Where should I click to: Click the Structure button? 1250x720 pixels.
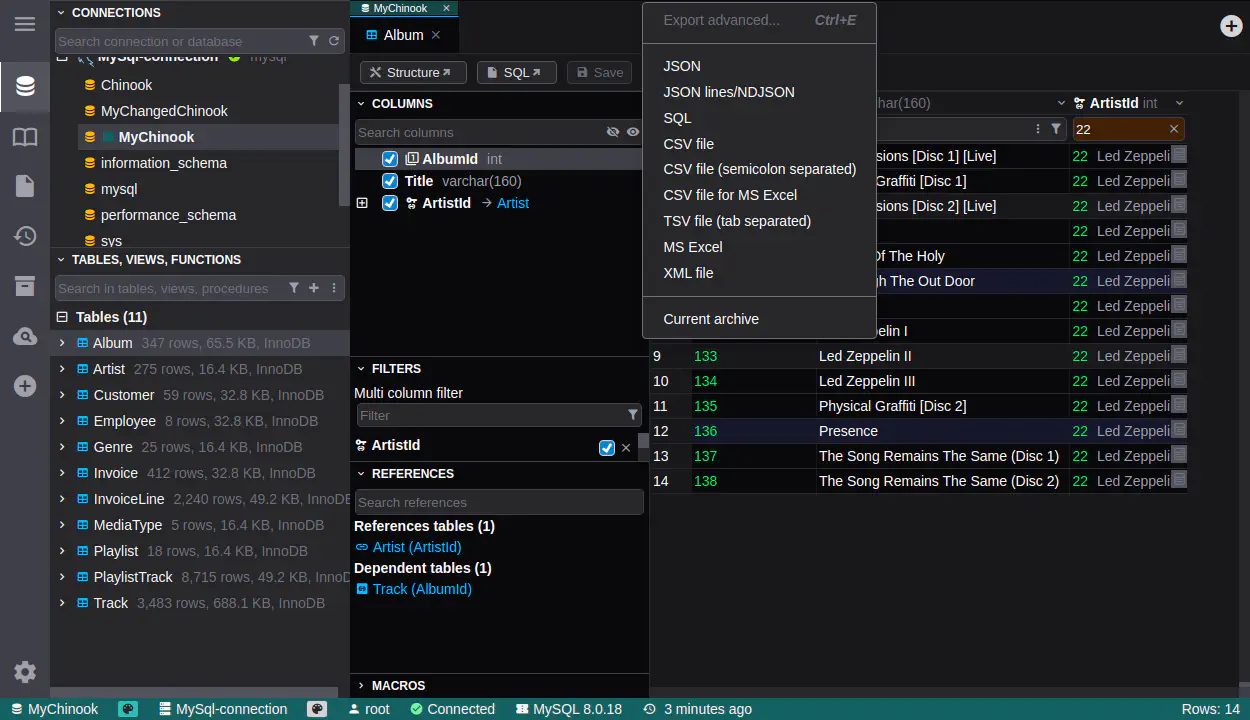pyautogui.click(x=412, y=72)
